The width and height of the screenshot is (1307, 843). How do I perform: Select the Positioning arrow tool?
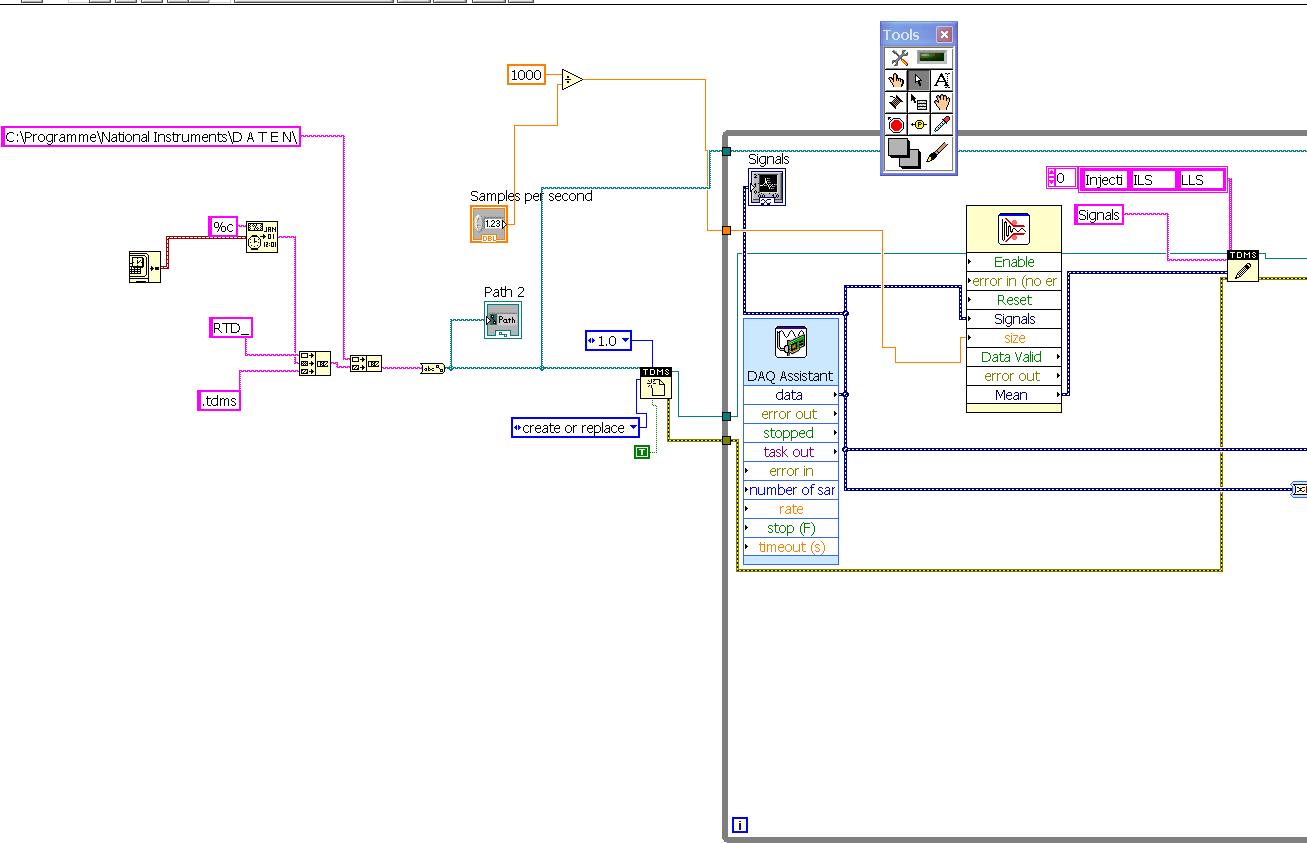tap(919, 80)
